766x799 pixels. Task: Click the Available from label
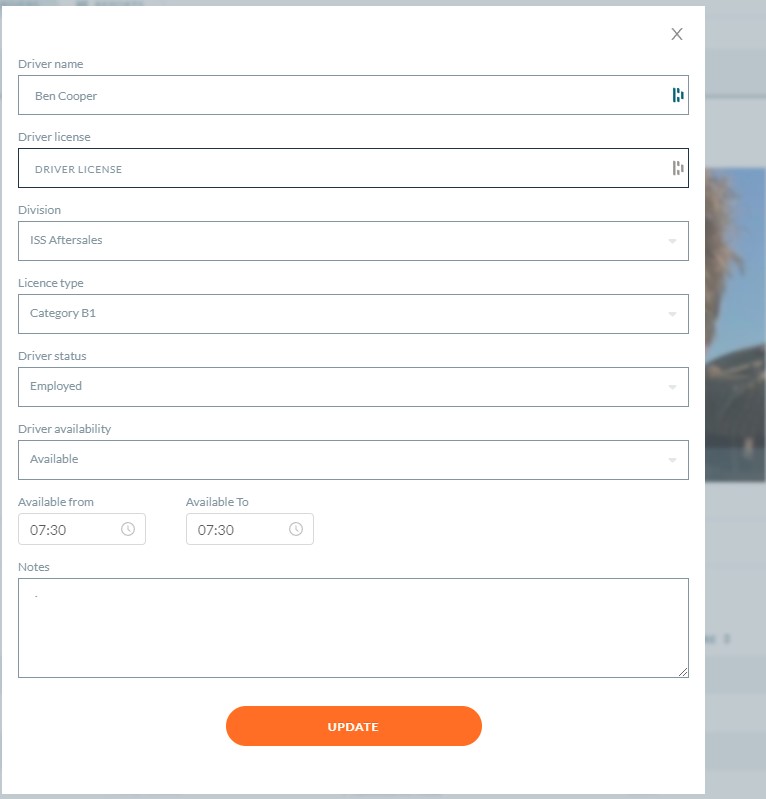[x=56, y=502]
